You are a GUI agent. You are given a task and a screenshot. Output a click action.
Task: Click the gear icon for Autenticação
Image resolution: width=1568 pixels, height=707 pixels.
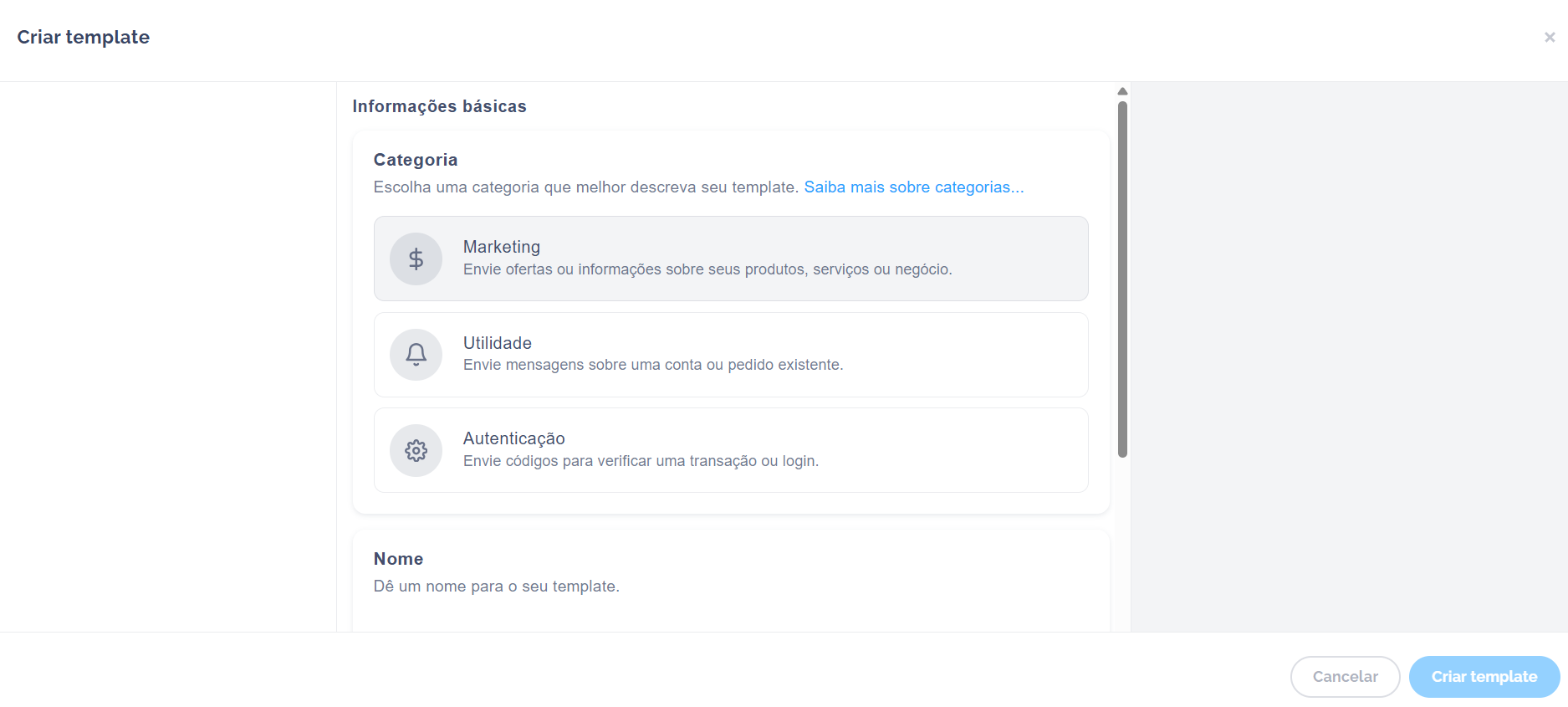pyautogui.click(x=416, y=451)
